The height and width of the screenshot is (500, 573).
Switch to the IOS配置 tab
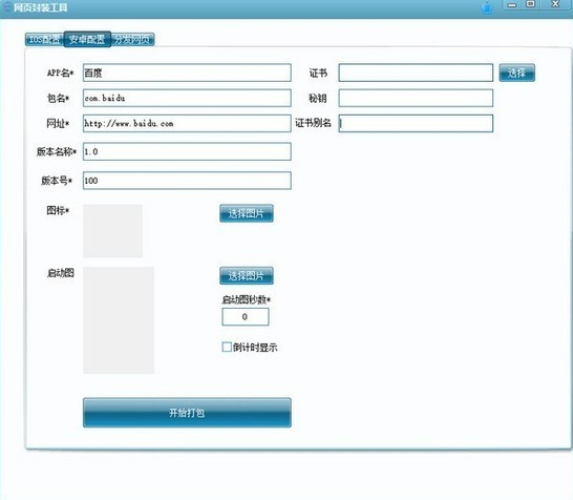[44, 39]
